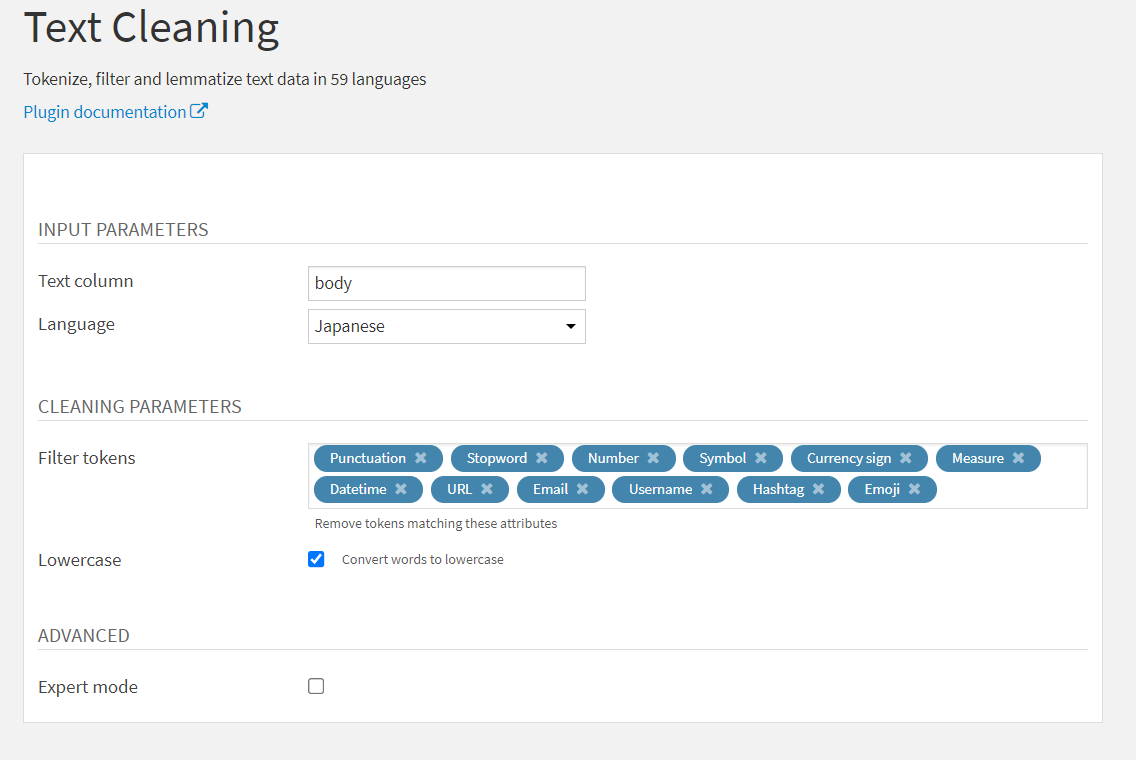This screenshot has height=760, width=1136.
Task: Remove the Number filter tag
Action: coord(653,458)
